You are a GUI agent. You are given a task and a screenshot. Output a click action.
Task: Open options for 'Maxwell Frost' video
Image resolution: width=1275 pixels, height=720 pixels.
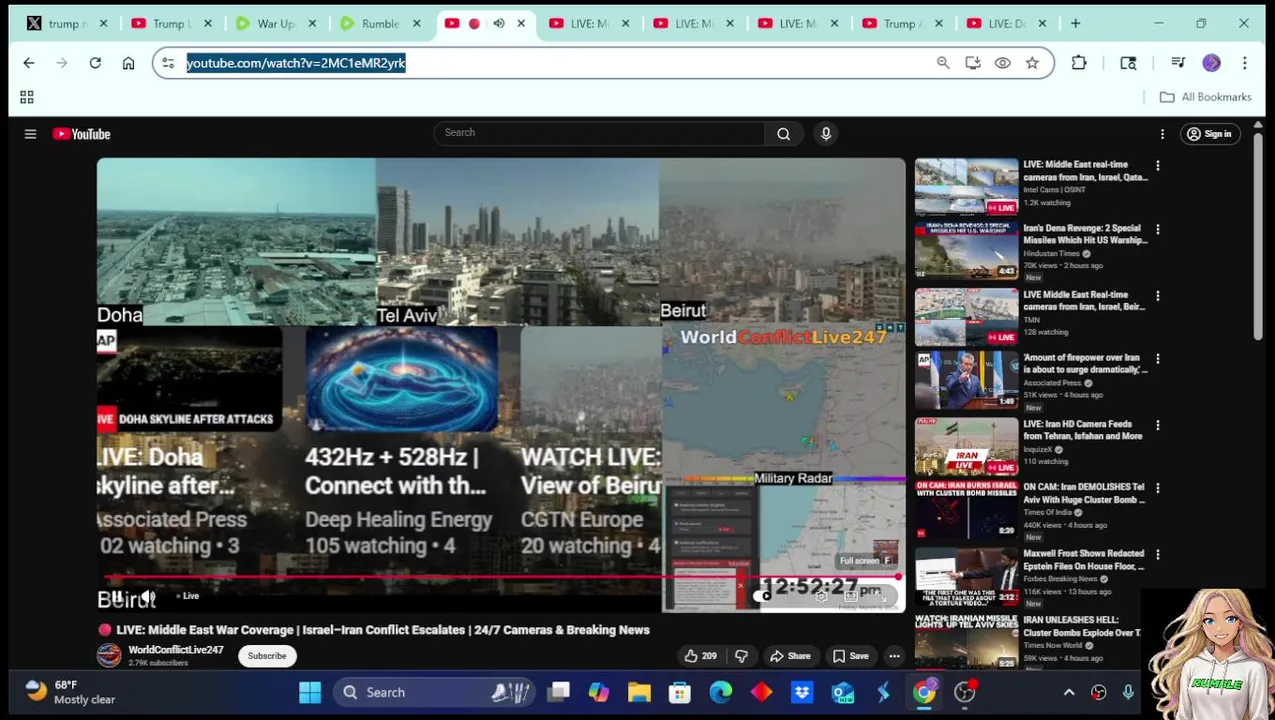tap(1157, 554)
